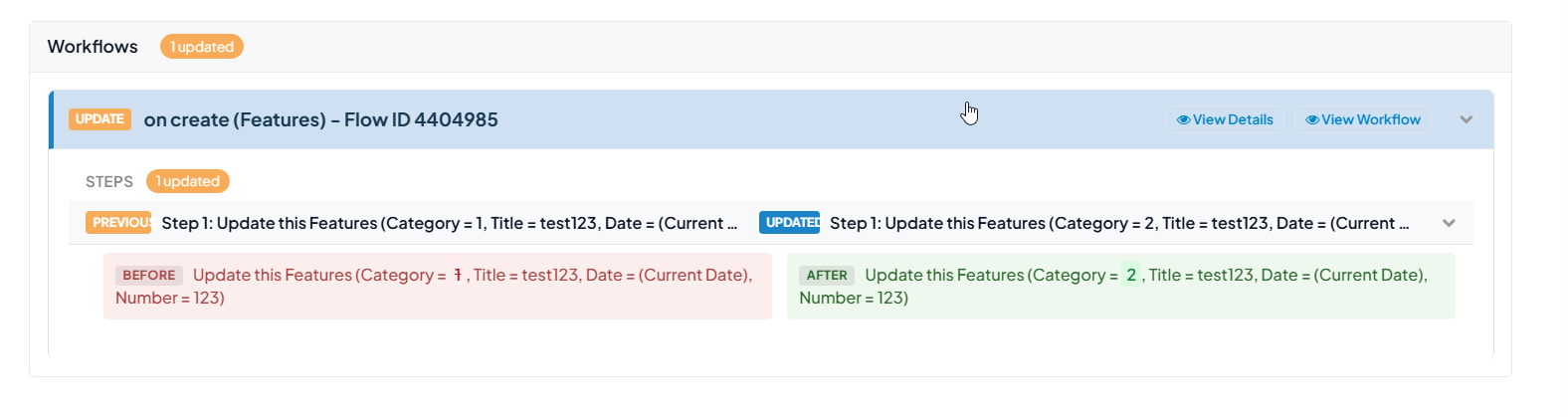
Task: Select the Workflows section heading
Action: (x=93, y=47)
